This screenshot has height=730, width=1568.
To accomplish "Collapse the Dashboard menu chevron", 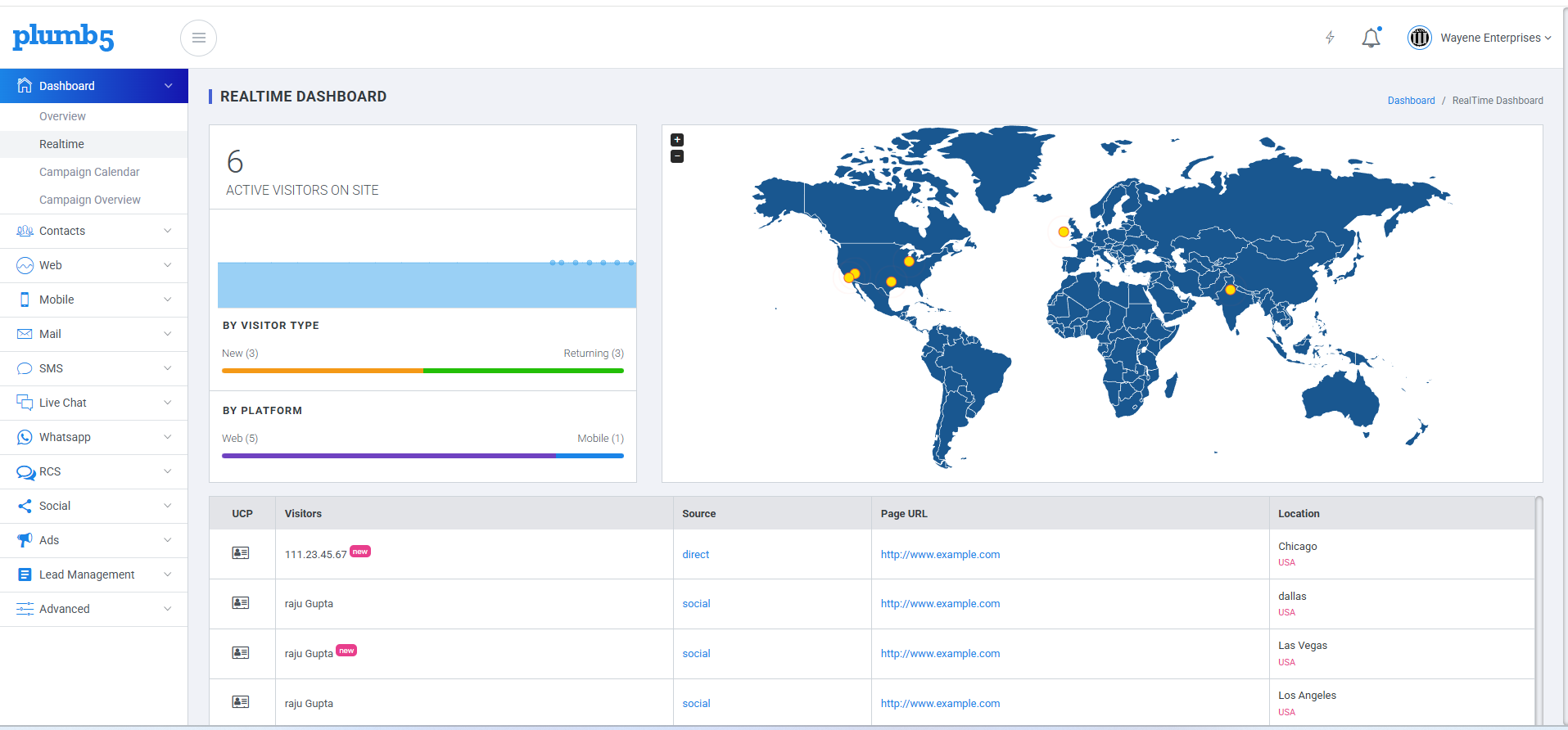I will [x=169, y=86].
